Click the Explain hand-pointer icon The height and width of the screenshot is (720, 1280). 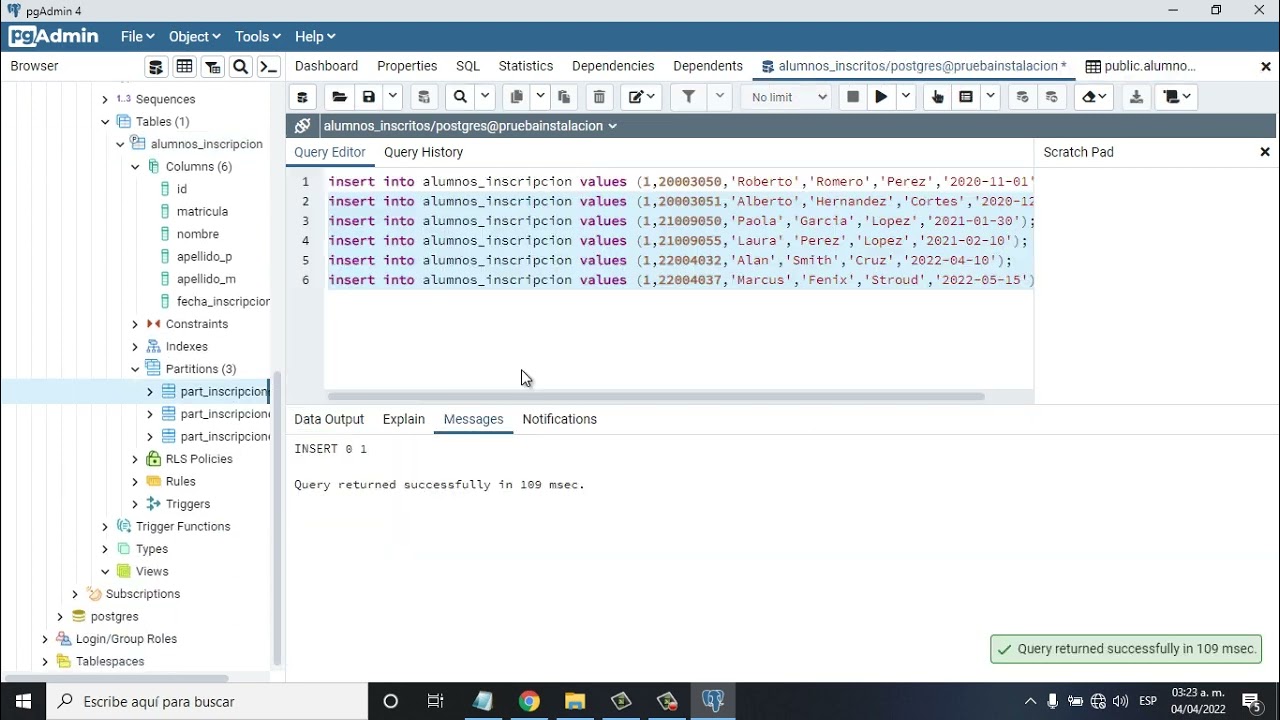pos(937,97)
